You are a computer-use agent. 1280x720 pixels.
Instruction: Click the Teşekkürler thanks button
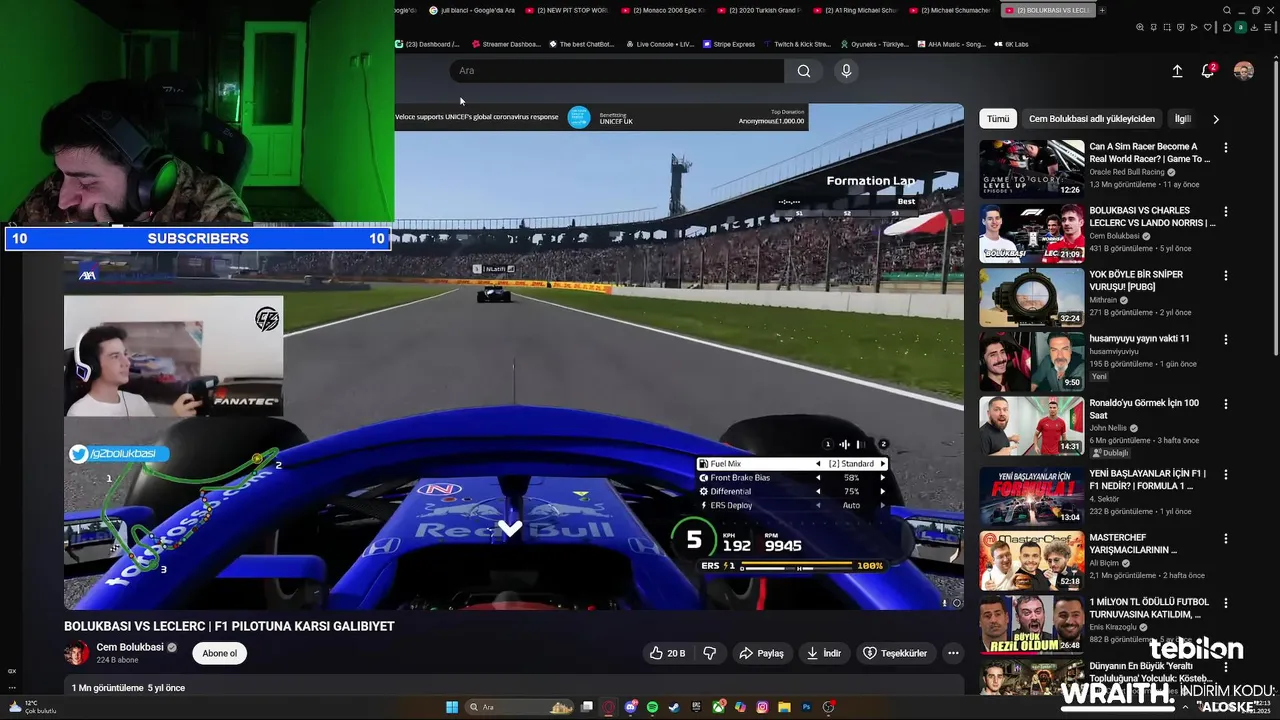[895, 653]
